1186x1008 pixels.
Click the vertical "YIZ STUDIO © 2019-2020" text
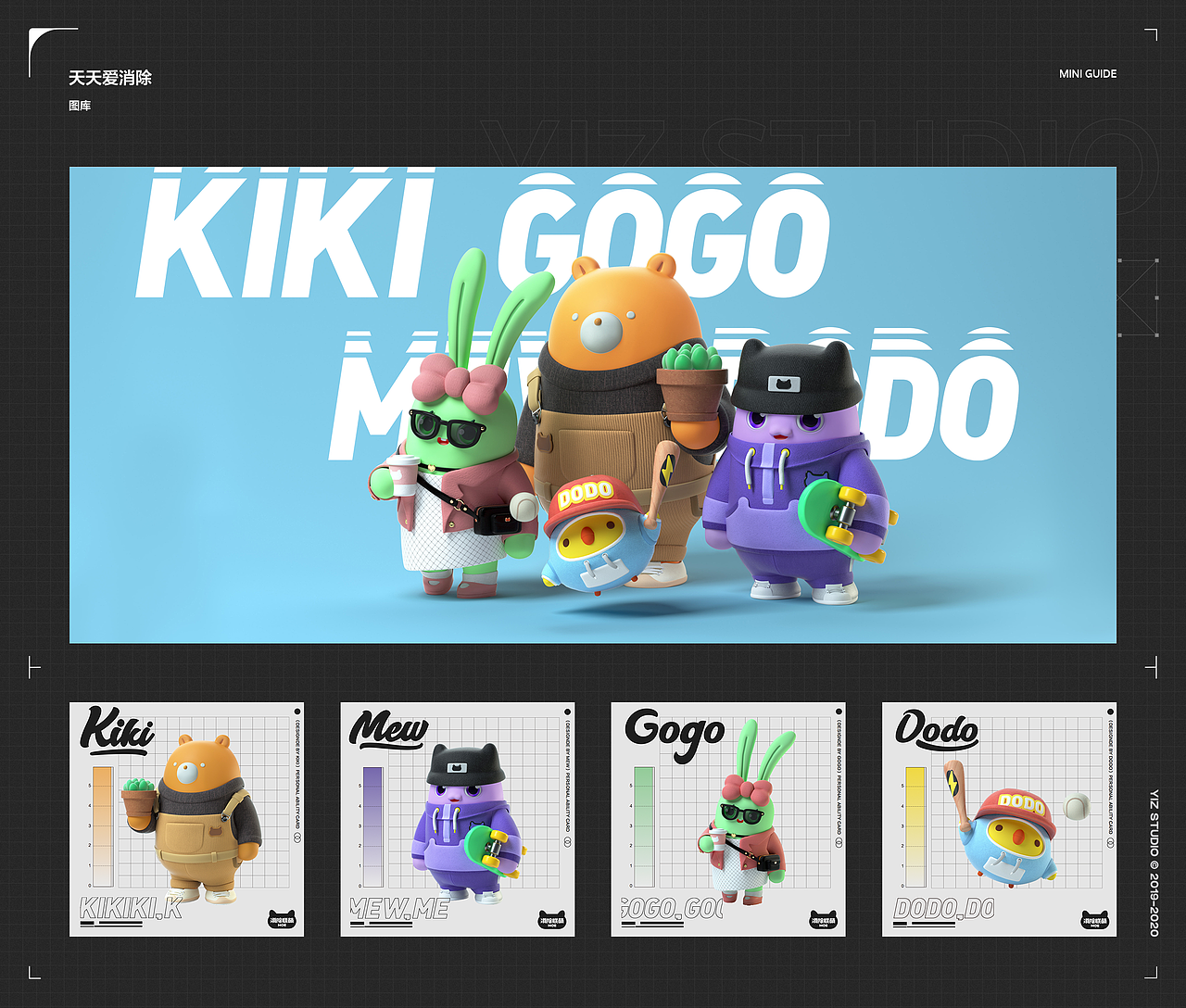[1154, 863]
